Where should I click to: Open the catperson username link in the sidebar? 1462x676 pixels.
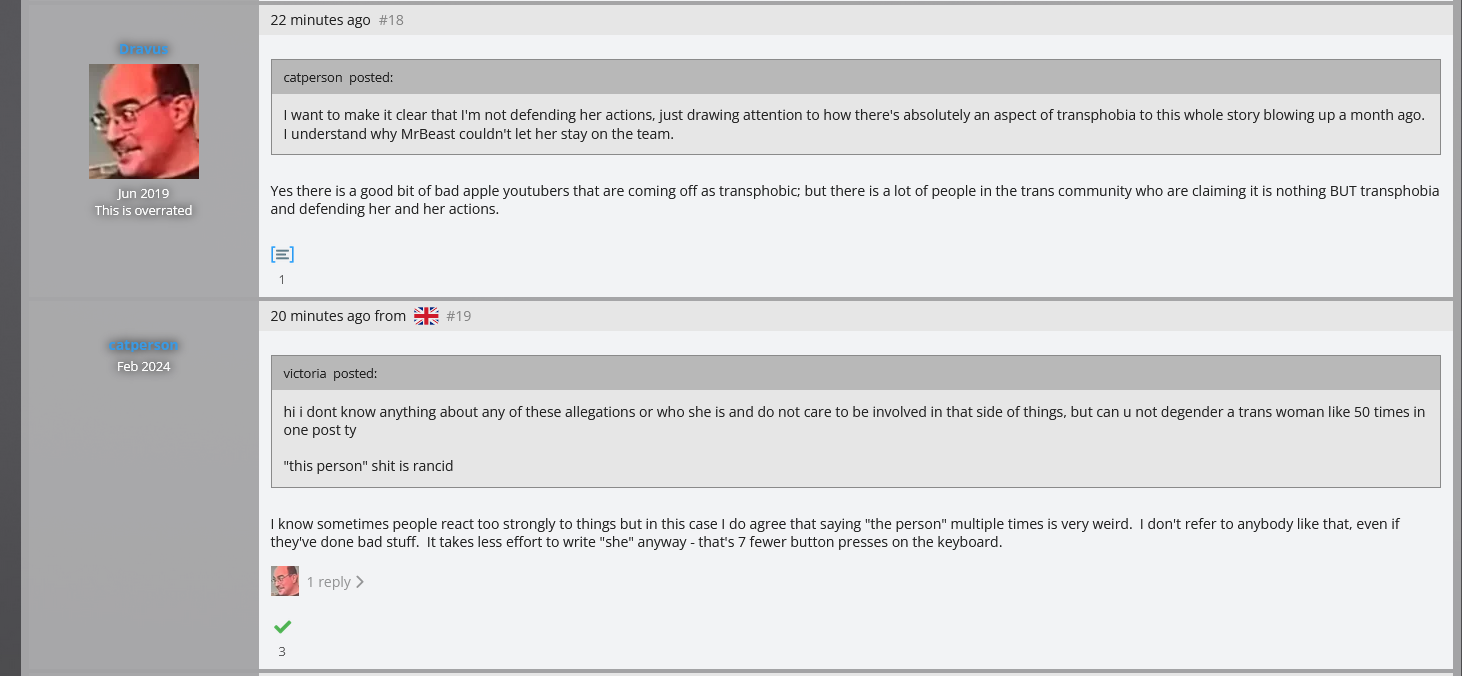click(143, 345)
